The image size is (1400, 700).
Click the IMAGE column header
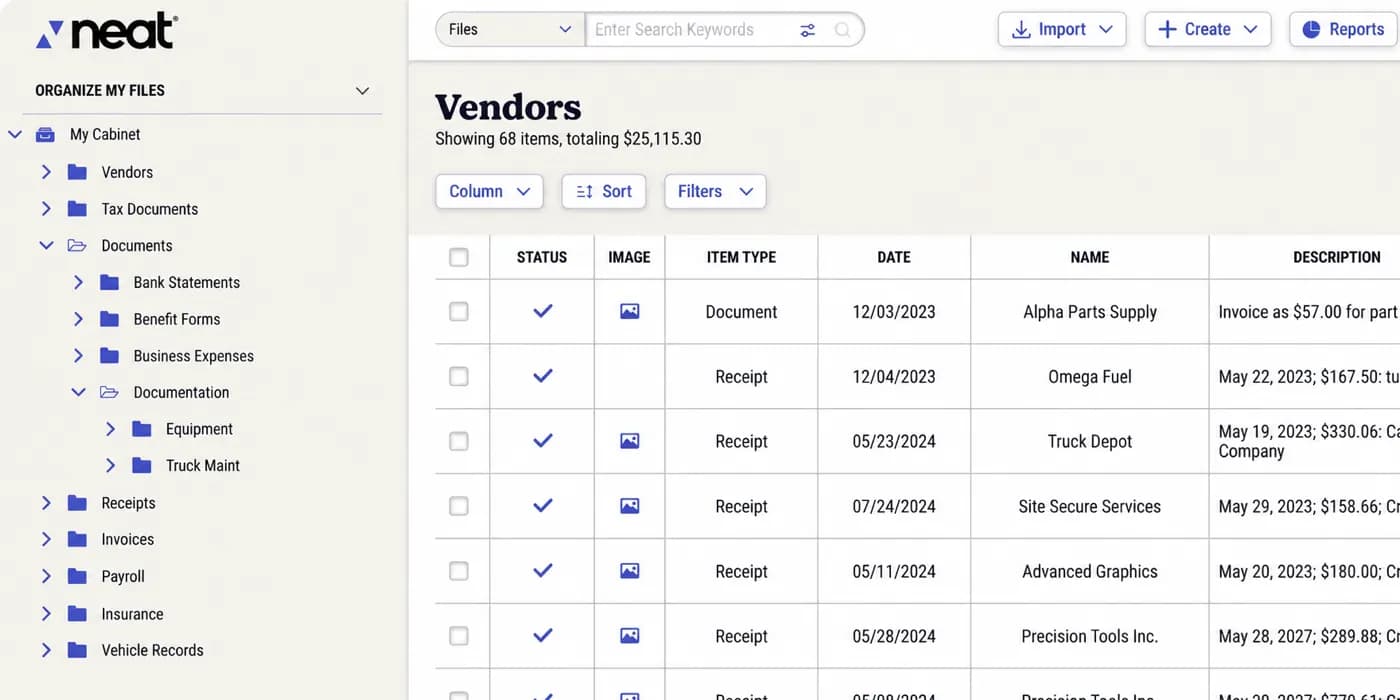click(629, 257)
